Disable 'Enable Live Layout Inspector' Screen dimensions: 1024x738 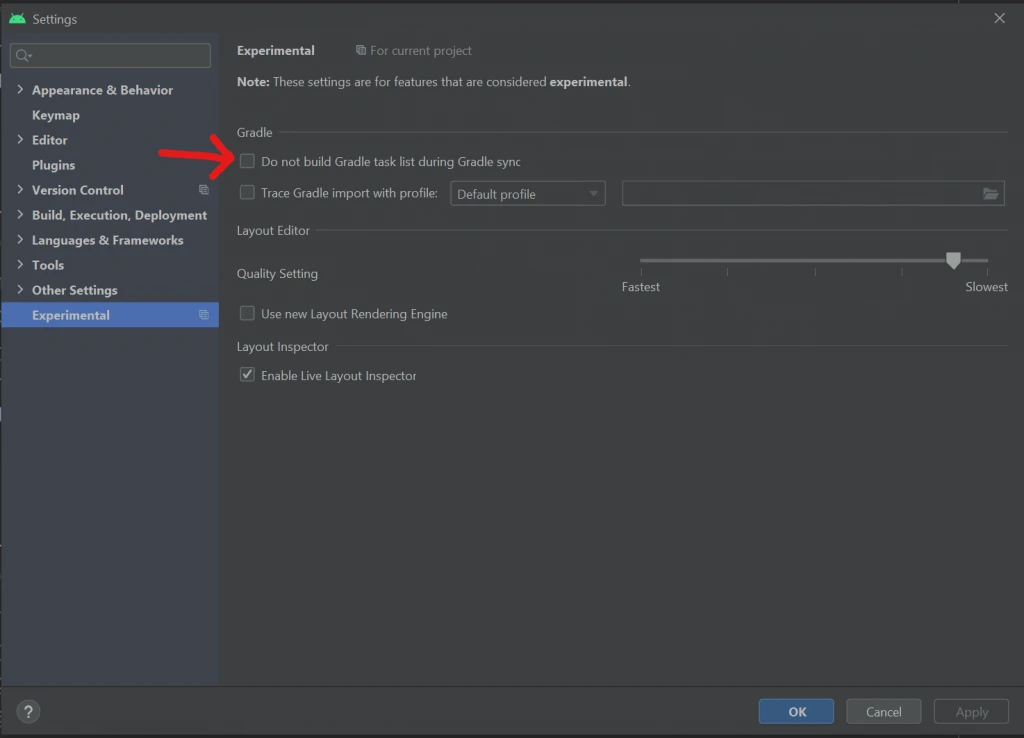pos(246,375)
